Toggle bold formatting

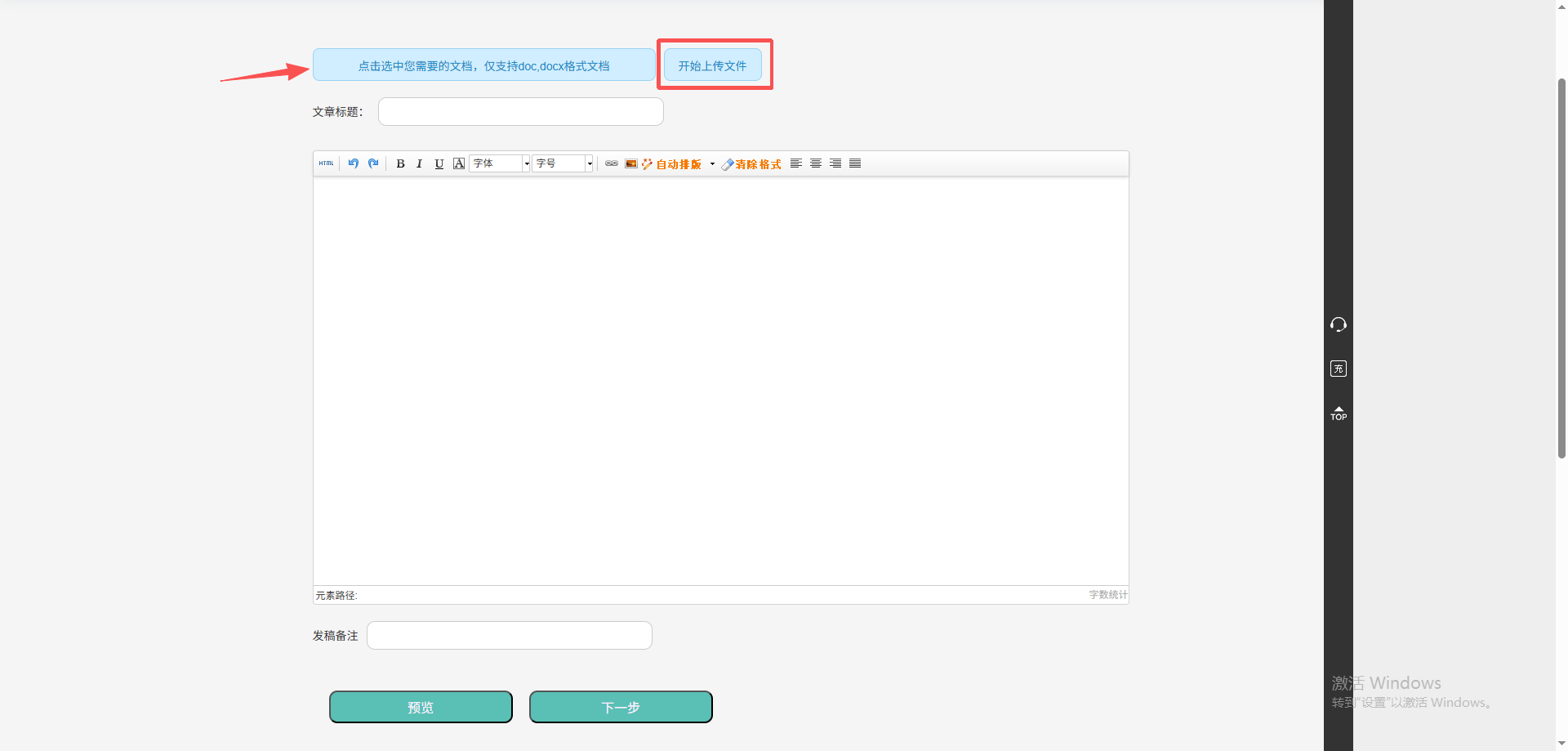(400, 163)
